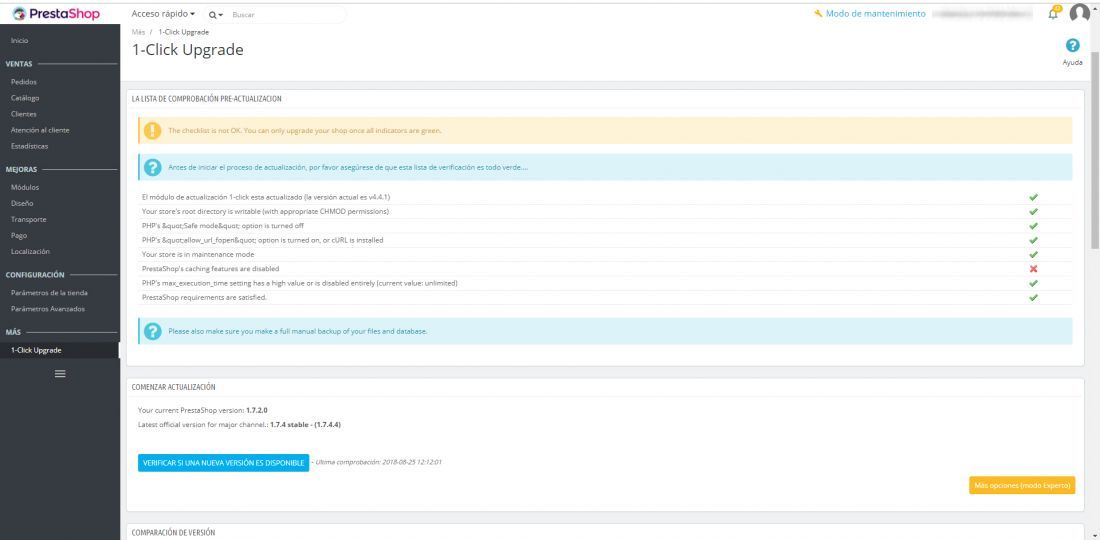Image resolution: width=1100 pixels, height=540 pixels.
Task: Click the maintenance mode wrench icon
Action: 818,13
